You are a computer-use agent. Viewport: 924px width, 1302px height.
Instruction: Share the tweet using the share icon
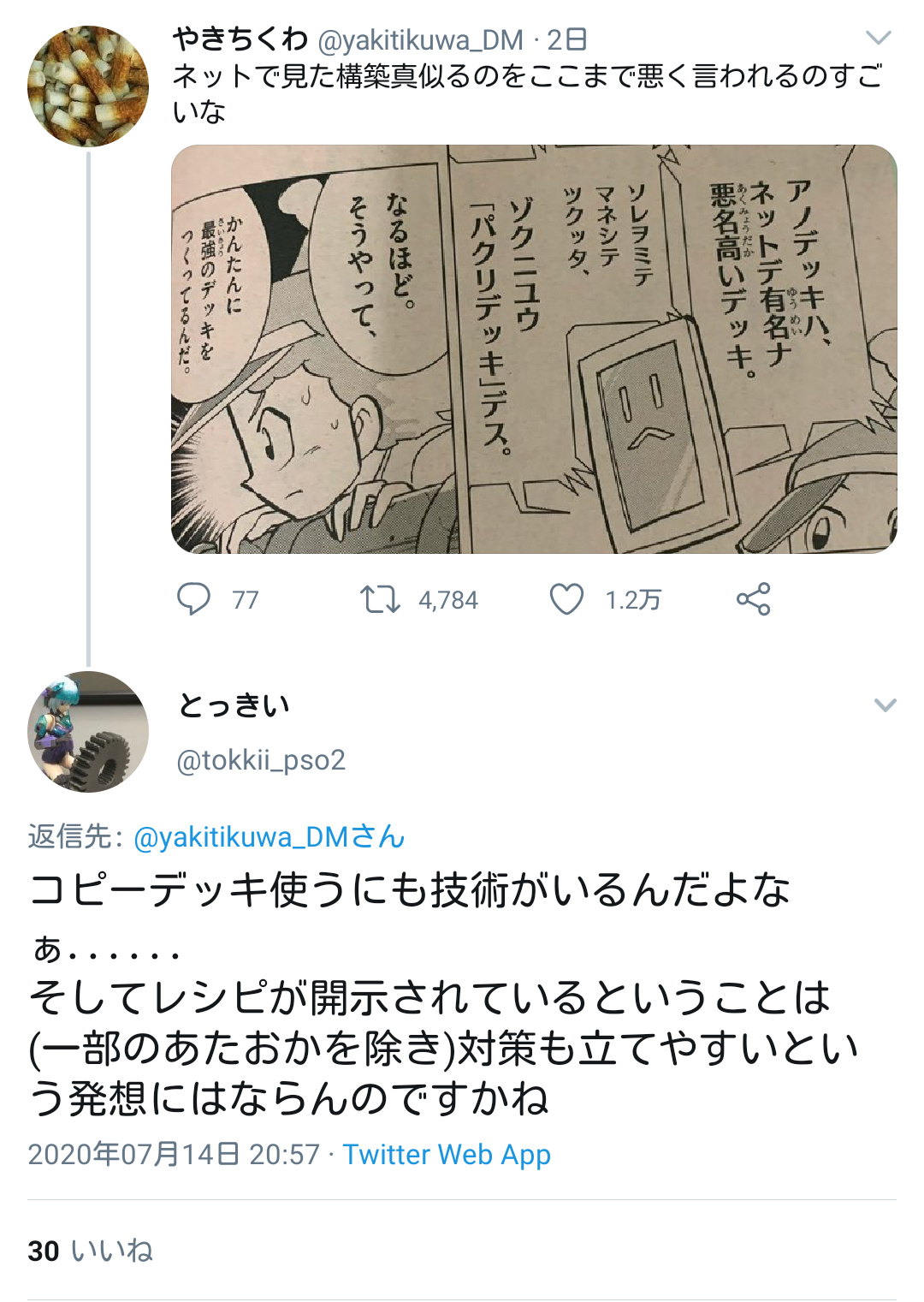[x=754, y=599]
